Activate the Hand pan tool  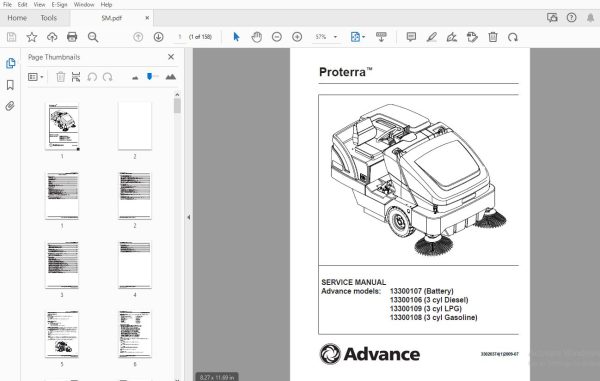(256, 37)
